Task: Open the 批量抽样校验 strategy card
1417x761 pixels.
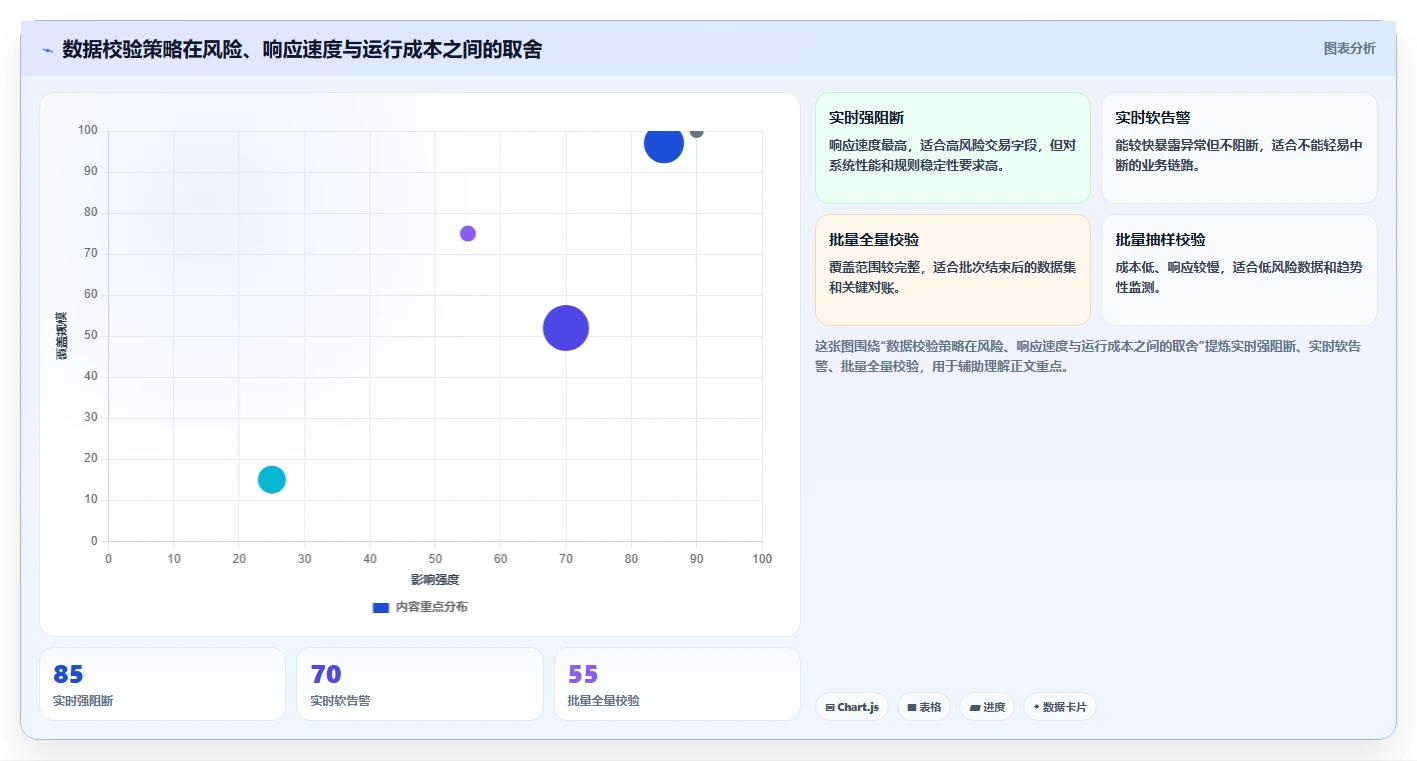Action: pos(1239,270)
